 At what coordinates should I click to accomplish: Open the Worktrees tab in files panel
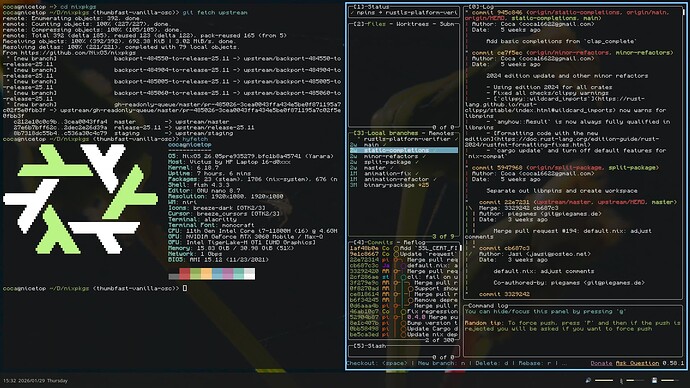click(414, 24)
